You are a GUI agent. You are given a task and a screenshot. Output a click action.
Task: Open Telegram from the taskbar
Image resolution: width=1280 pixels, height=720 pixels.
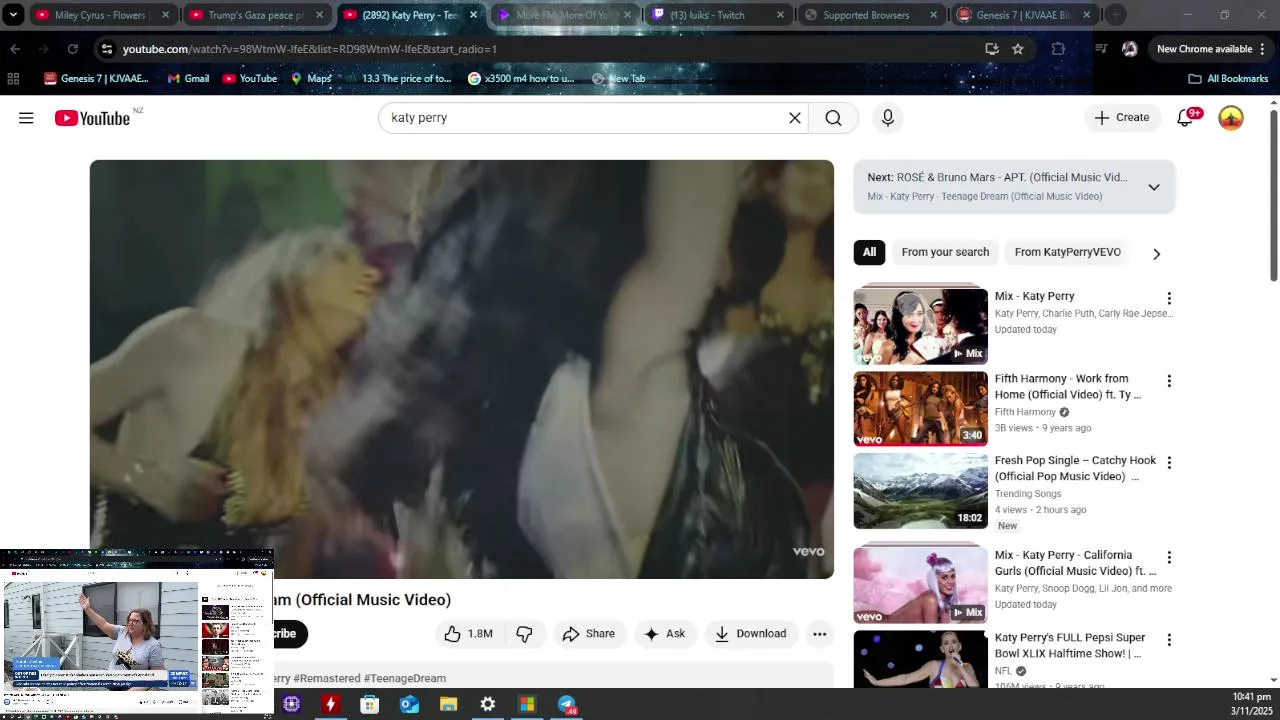[x=567, y=704]
